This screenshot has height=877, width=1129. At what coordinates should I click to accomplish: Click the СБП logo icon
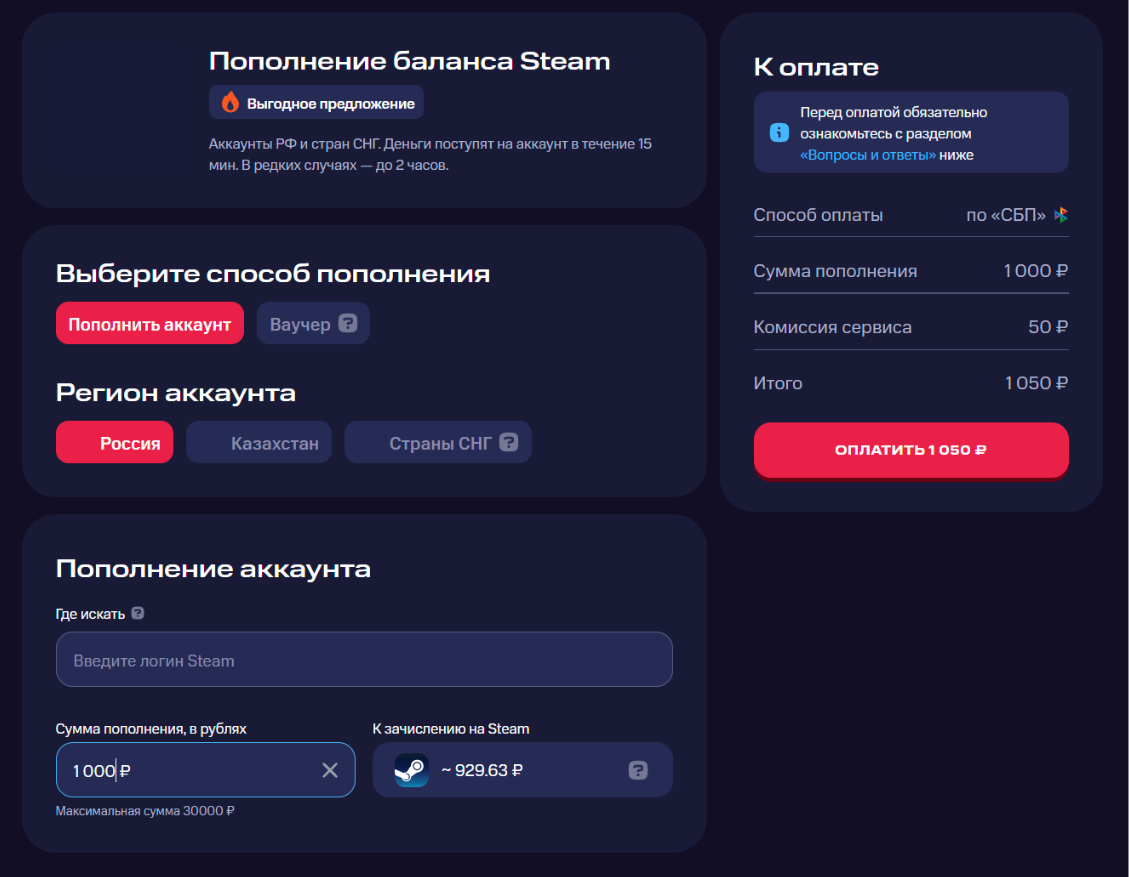[x=1061, y=215]
